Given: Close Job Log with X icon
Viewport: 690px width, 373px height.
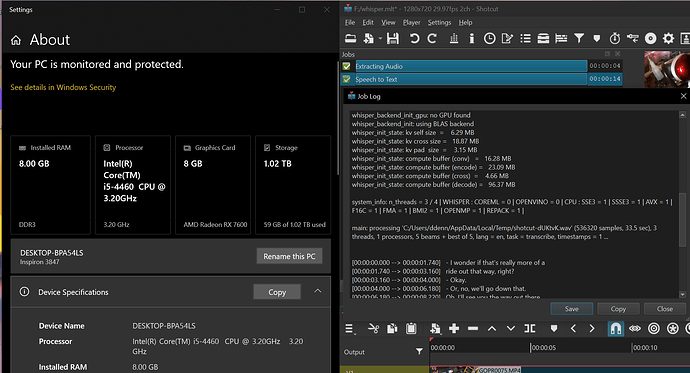Looking at the screenshot, I should pyautogui.click(x=683, y=96).
